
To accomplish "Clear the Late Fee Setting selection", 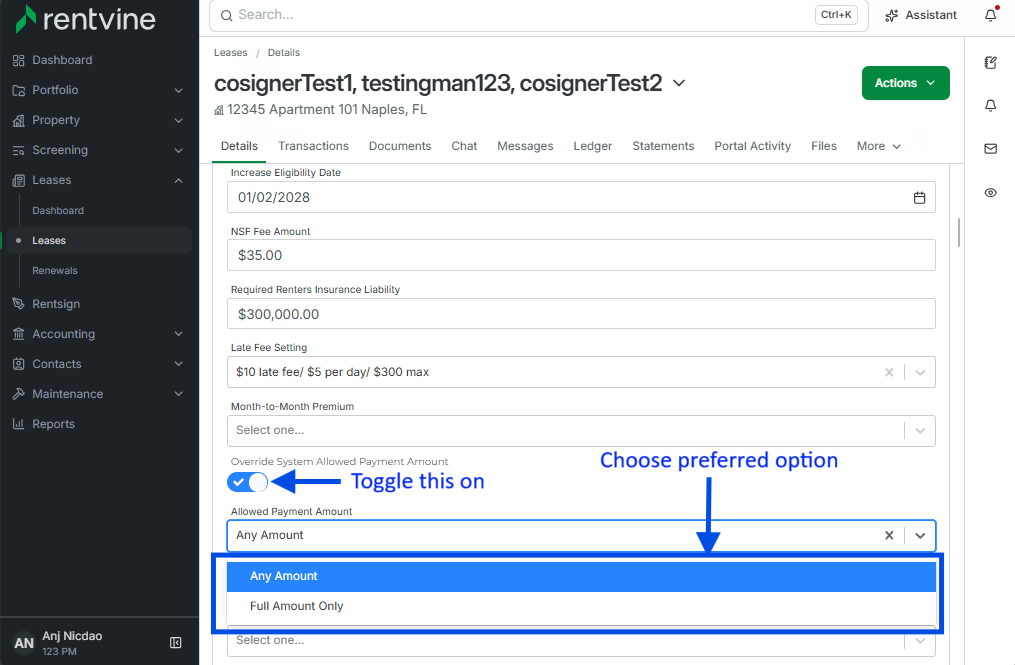I will click(889, 372).
